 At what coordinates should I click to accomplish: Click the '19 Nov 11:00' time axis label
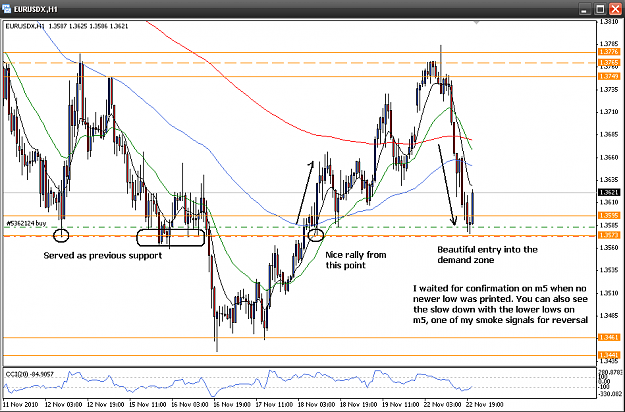[x=401, y=404]
